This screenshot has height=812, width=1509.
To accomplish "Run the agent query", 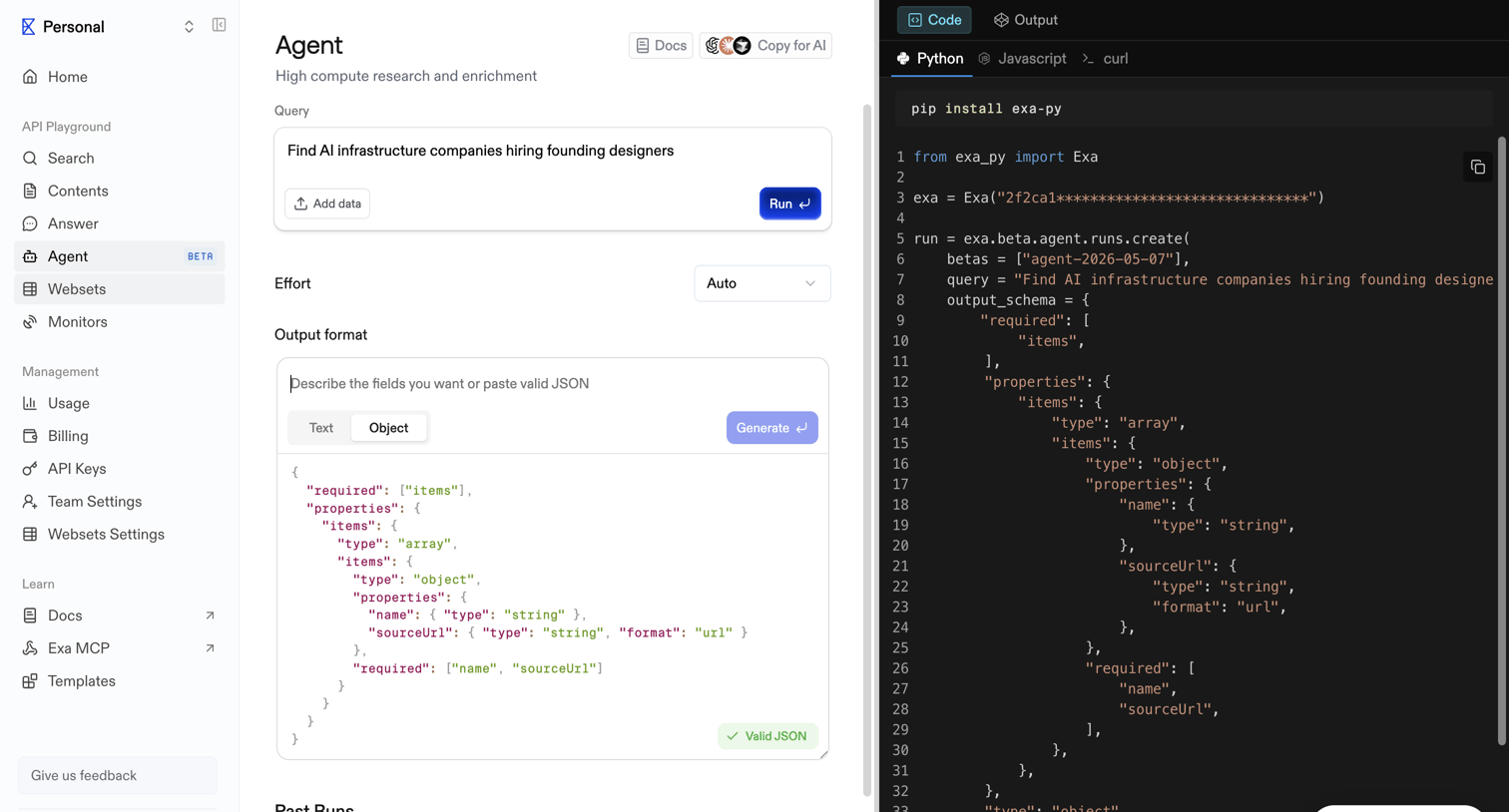I will tap(789, 203).
